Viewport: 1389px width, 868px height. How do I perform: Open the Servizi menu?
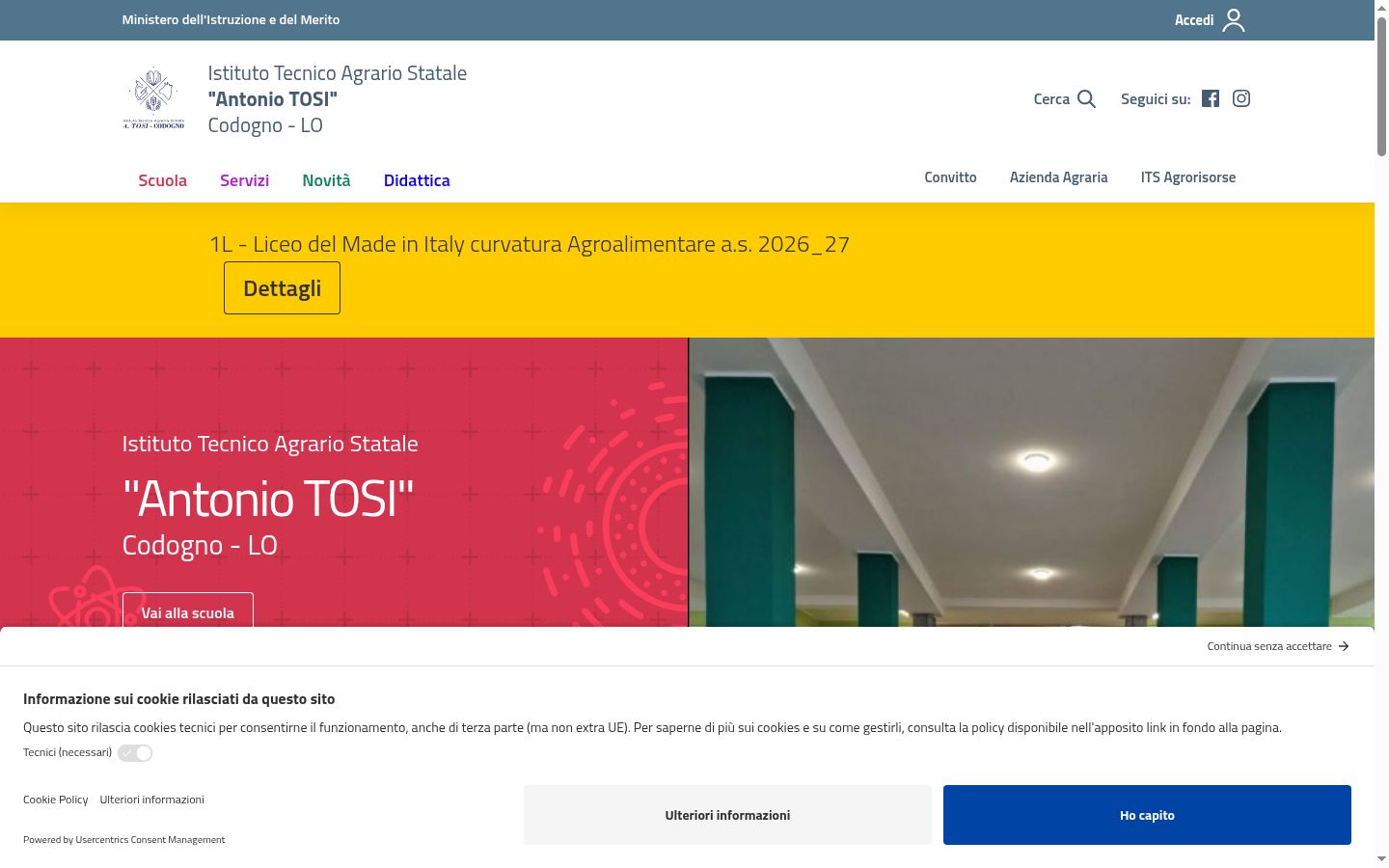244,180
